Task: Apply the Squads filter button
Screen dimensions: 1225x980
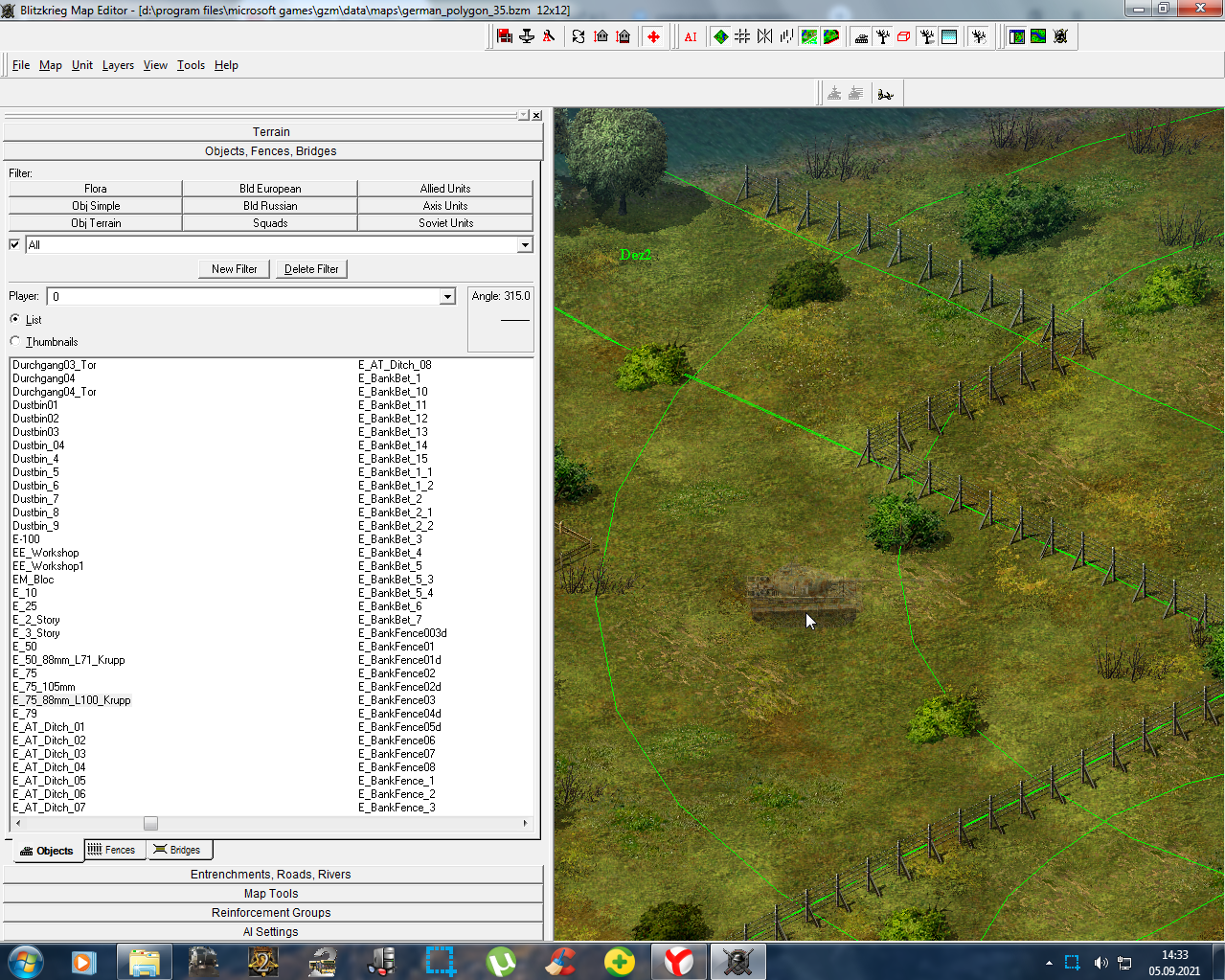Action: [270, 223]
